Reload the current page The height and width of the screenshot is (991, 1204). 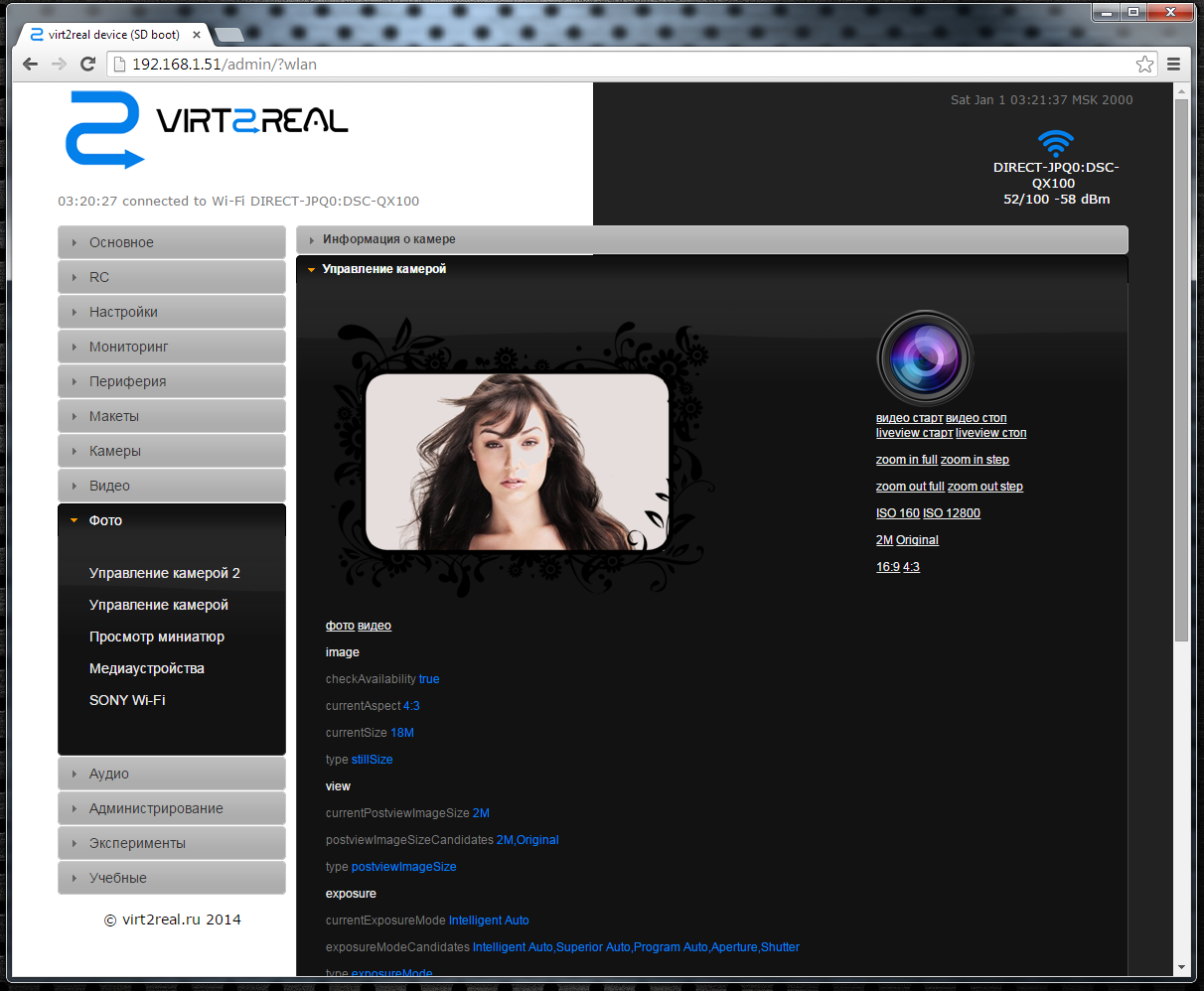tap(88, 64)
